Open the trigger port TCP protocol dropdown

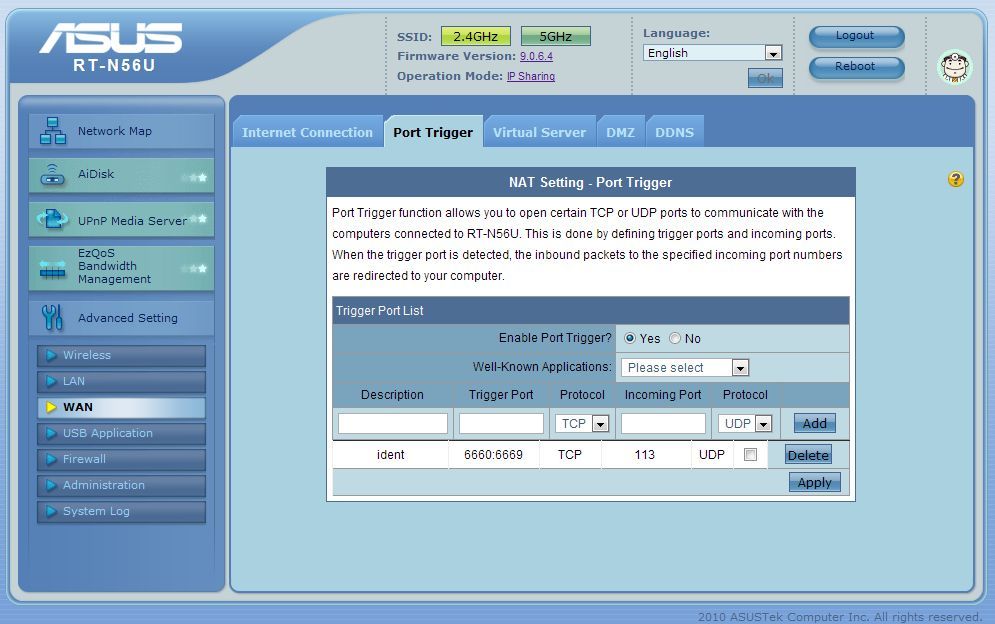point(582,424)
